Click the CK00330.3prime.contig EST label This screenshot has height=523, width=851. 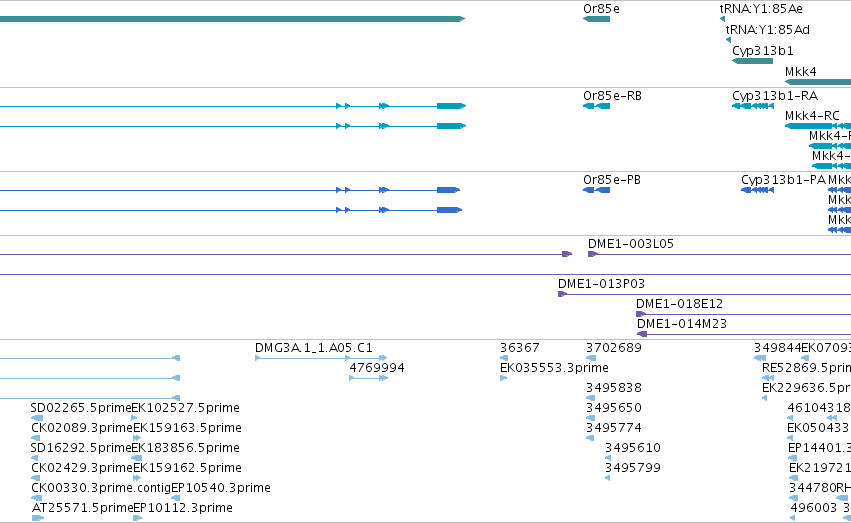point(101,488)
